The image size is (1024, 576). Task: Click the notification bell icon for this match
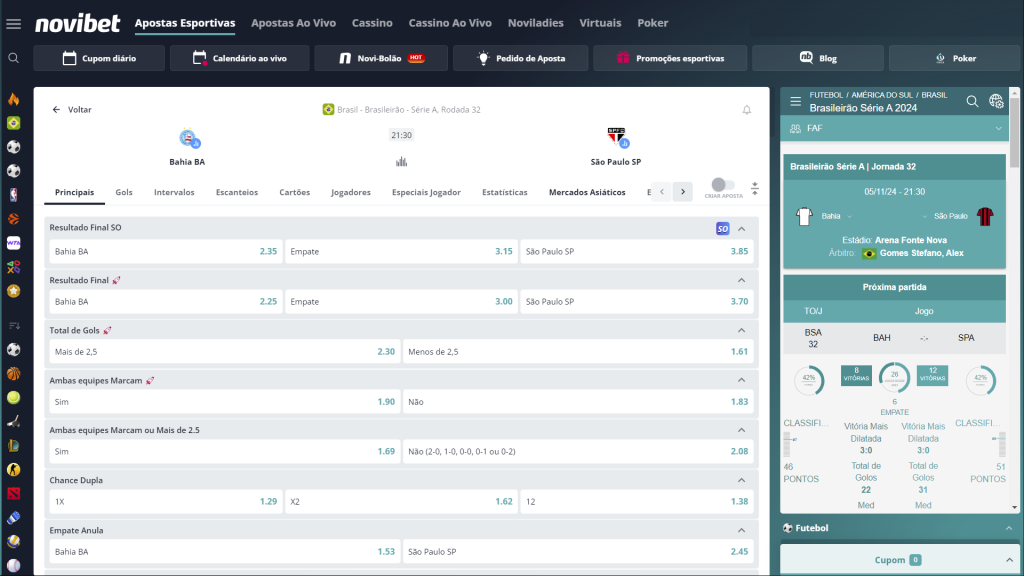(x=746, y=110)
